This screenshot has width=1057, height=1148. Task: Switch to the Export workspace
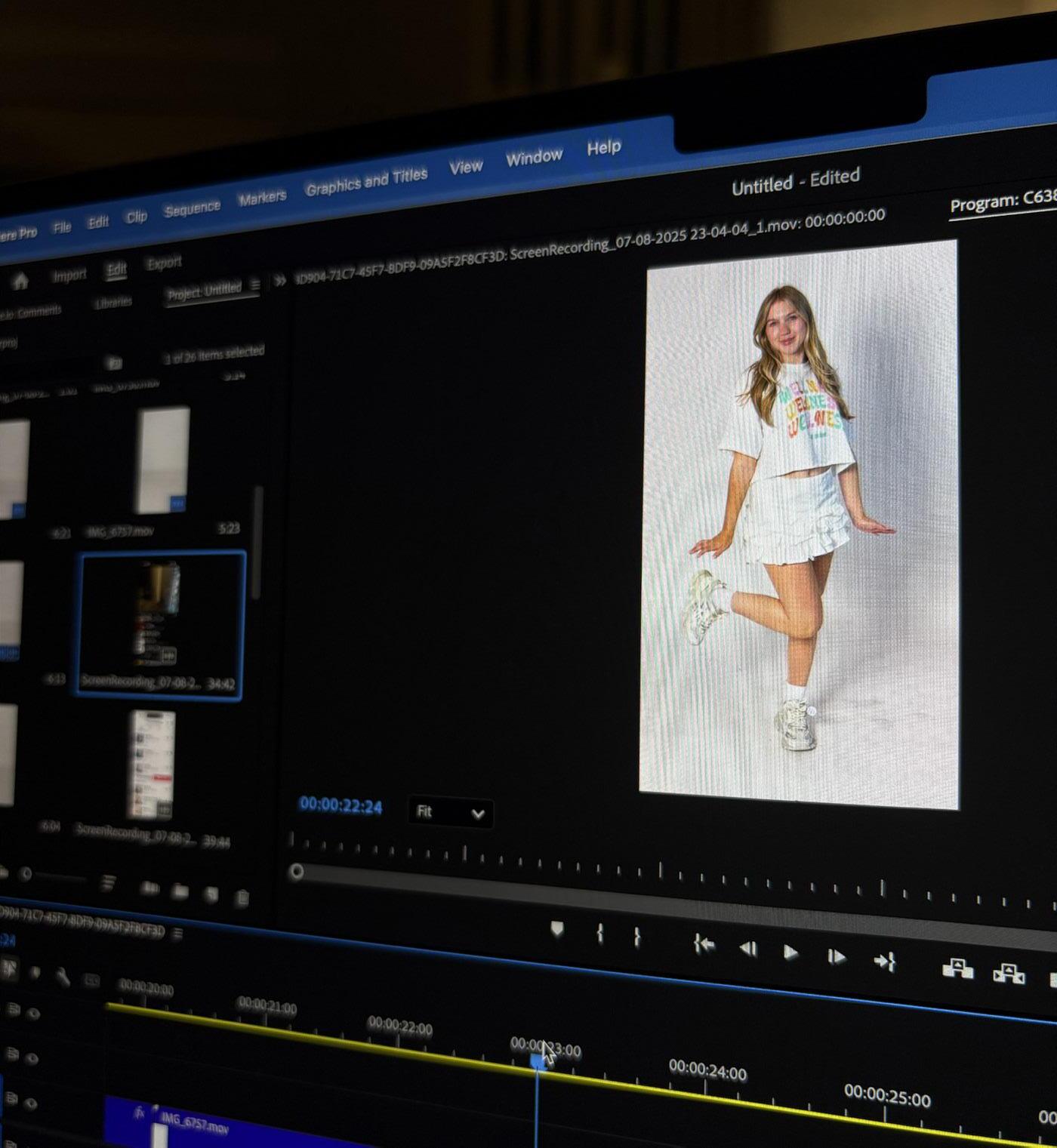(164, 263)
